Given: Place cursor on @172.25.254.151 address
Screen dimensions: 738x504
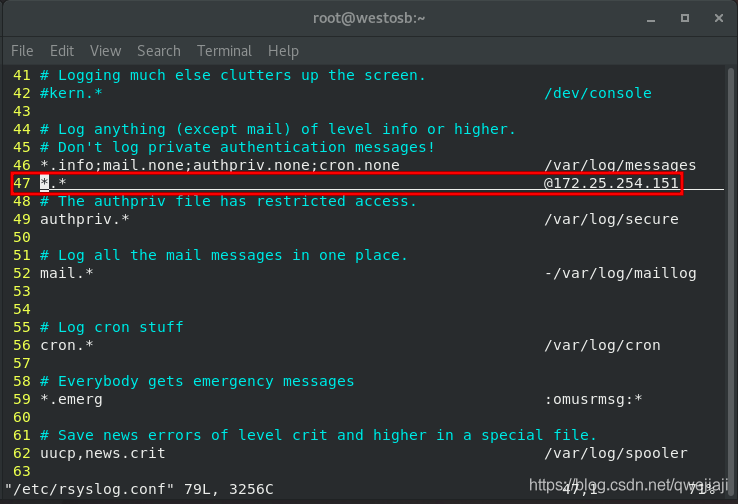Looking at the screenshot, I should (x=611, y=183).
